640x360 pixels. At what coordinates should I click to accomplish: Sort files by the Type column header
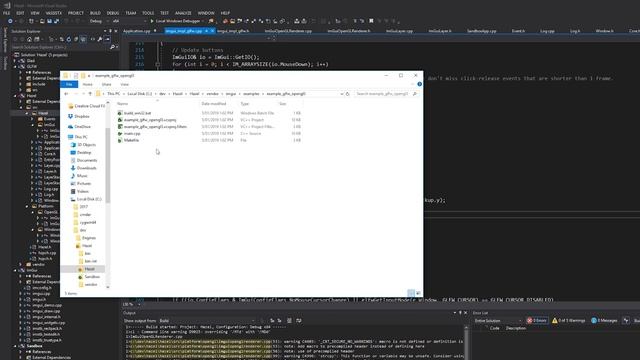[x=244, y=104]
